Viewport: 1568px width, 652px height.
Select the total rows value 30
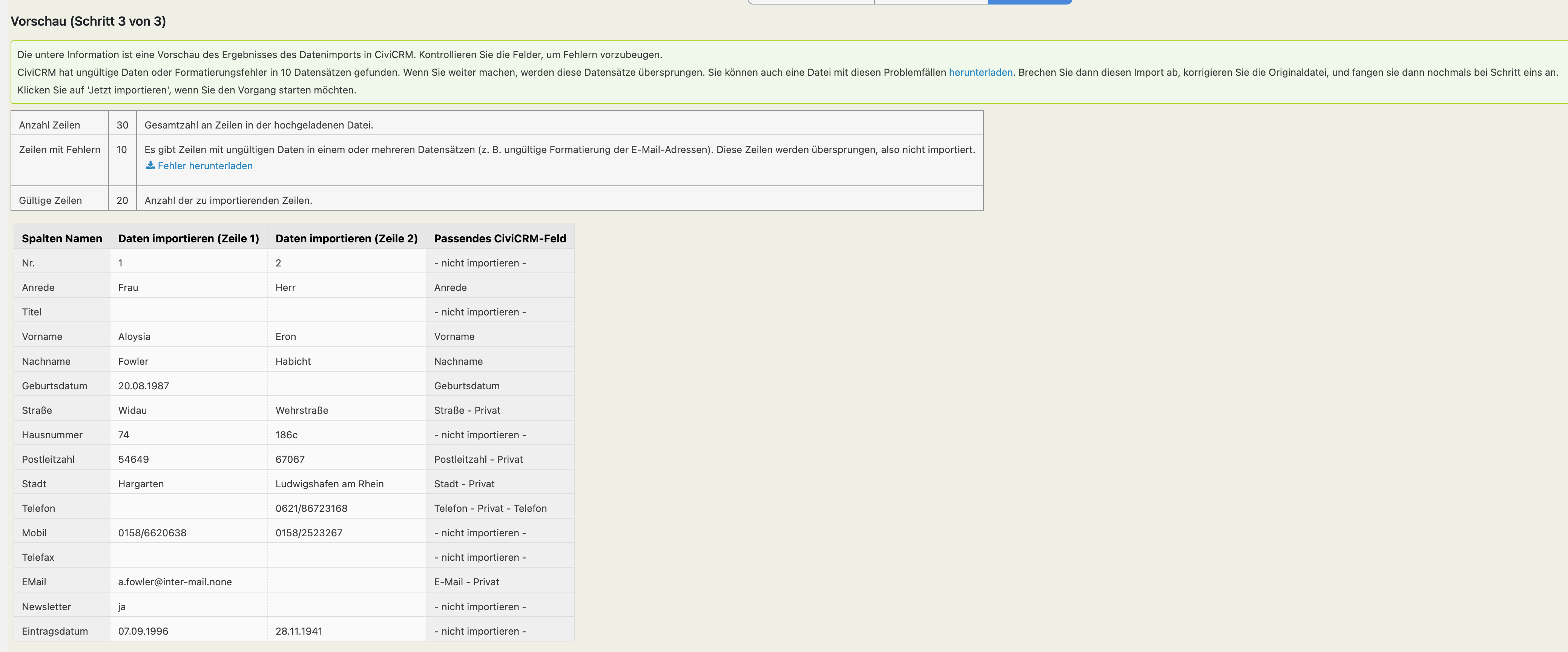[122, 125]
